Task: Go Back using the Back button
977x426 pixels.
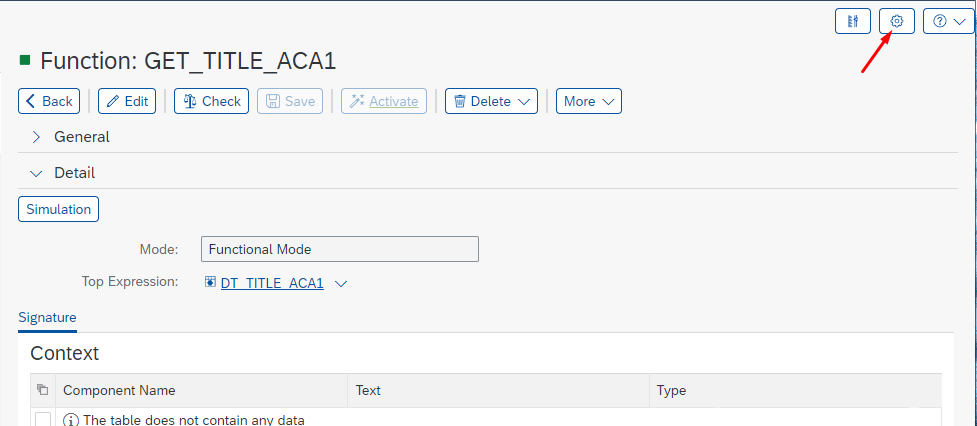Action: [49, 101]
